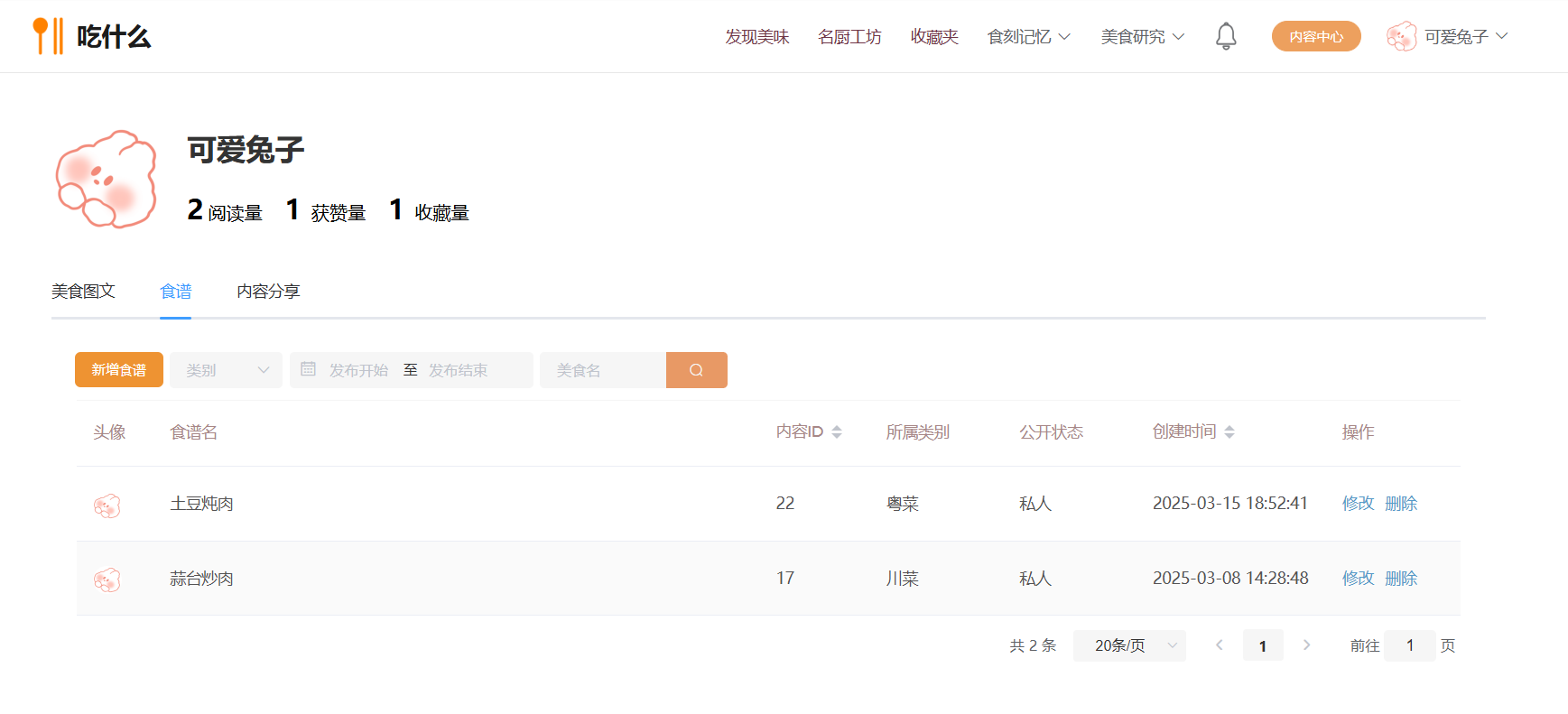Focus the 发布结束 end date field
This screenshot has width=1568, height=714.
coord(459,370)
